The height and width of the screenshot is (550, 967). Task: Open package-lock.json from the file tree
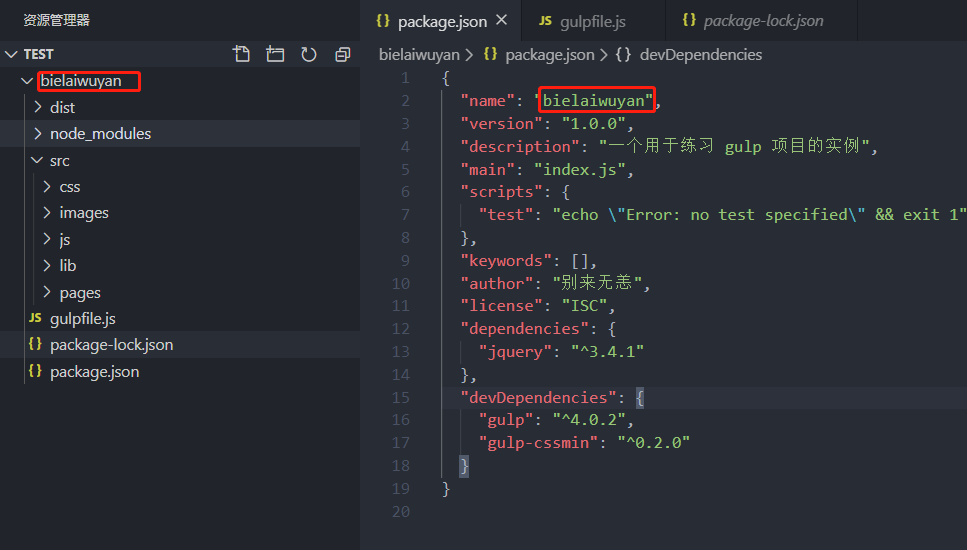(112, 345)
